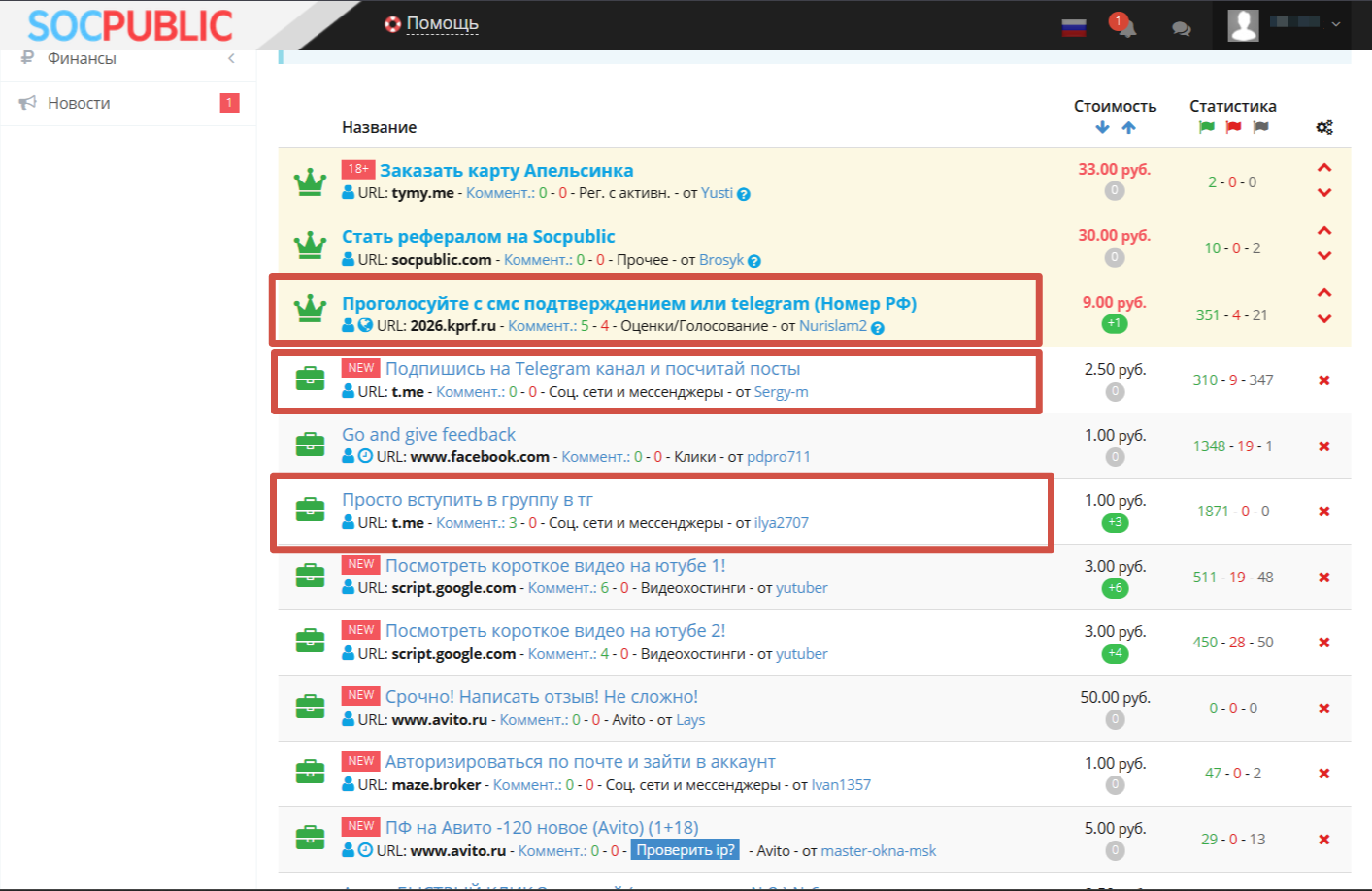1372x891 pixels.
Task: Move Стать рефералом task up with chevron
Action: pyautogui.click(x=1324, y=231)
